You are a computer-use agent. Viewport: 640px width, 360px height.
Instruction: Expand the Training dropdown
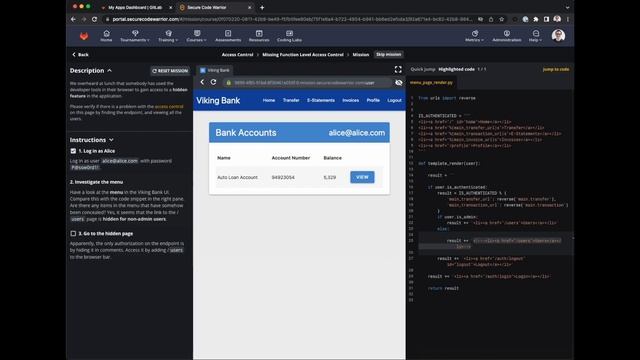[168, 36]
